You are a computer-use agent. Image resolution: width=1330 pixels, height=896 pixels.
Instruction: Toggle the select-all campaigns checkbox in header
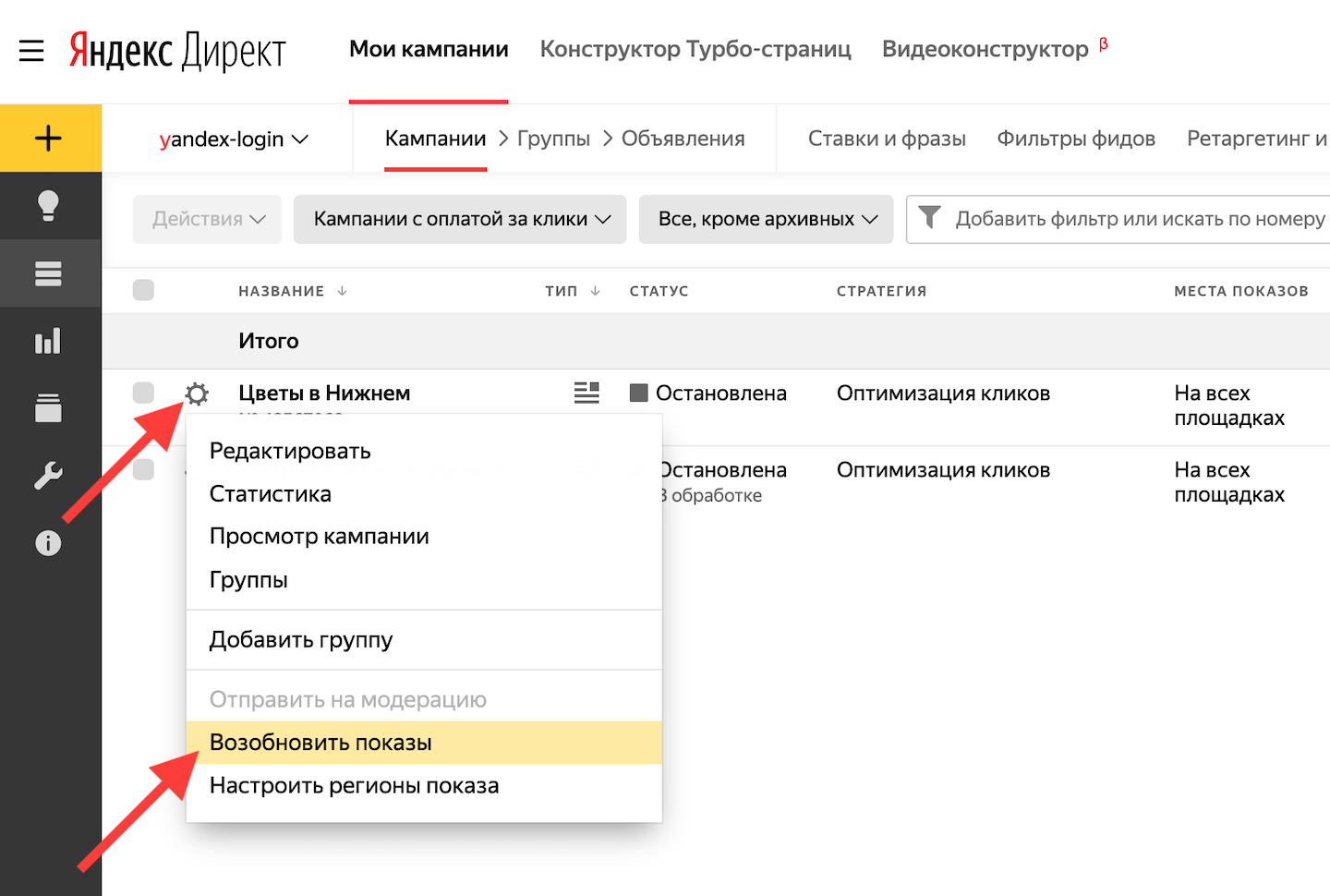[143, 290]
